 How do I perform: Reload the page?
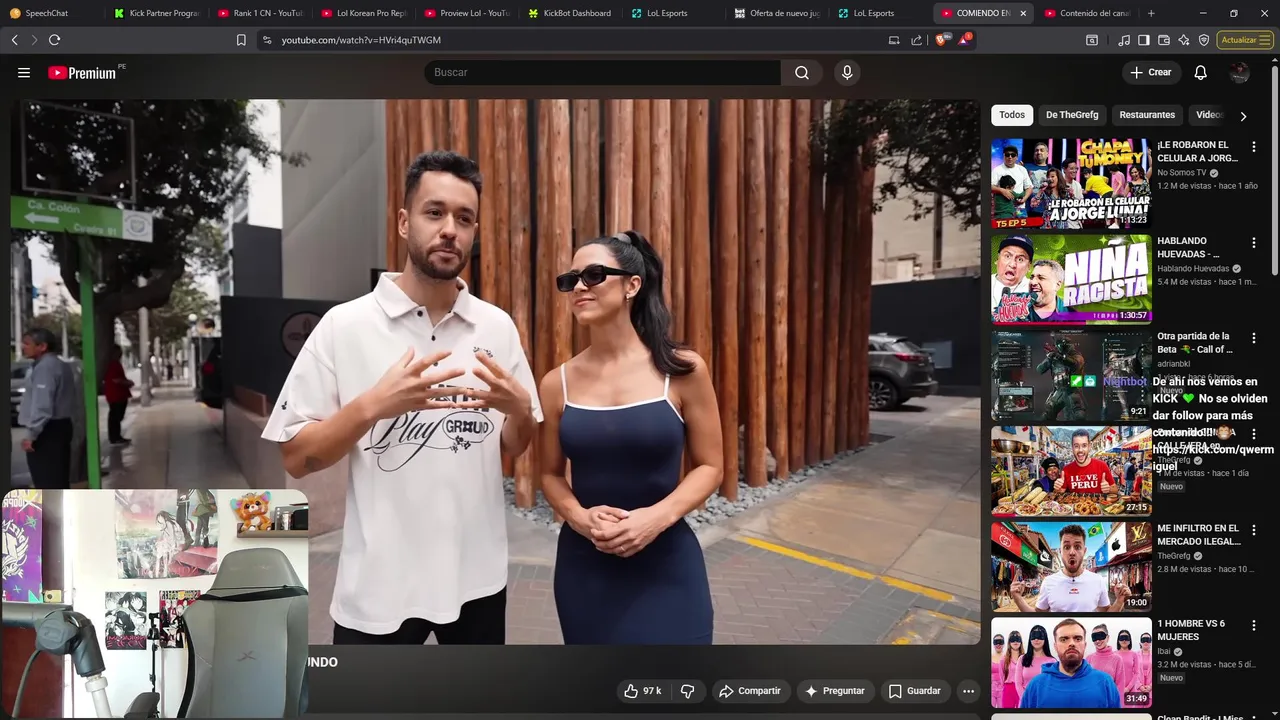tap(54, 40)
